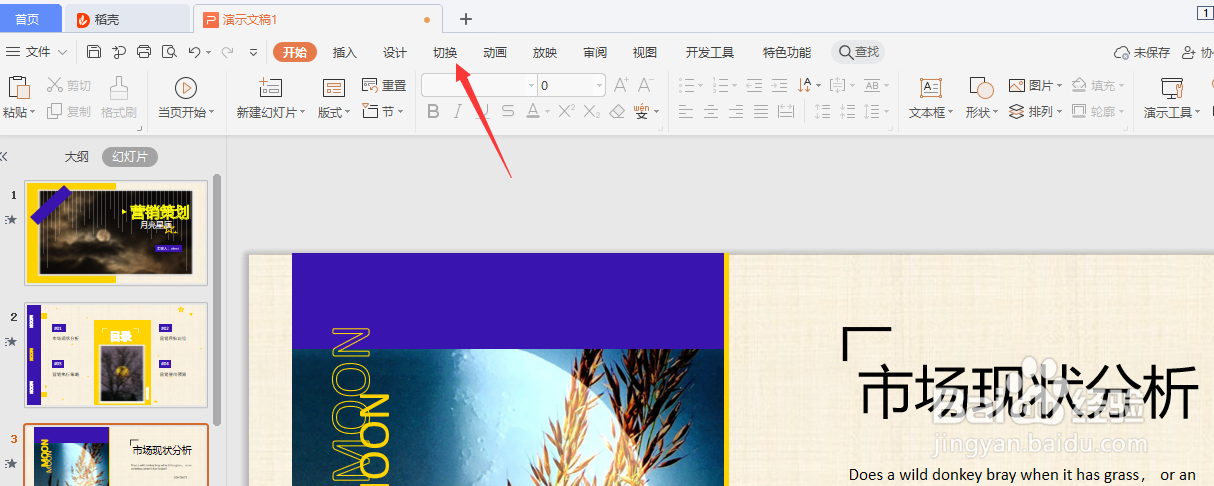
Task: Click the font color A swatch
Action: (x=533, y=112)
